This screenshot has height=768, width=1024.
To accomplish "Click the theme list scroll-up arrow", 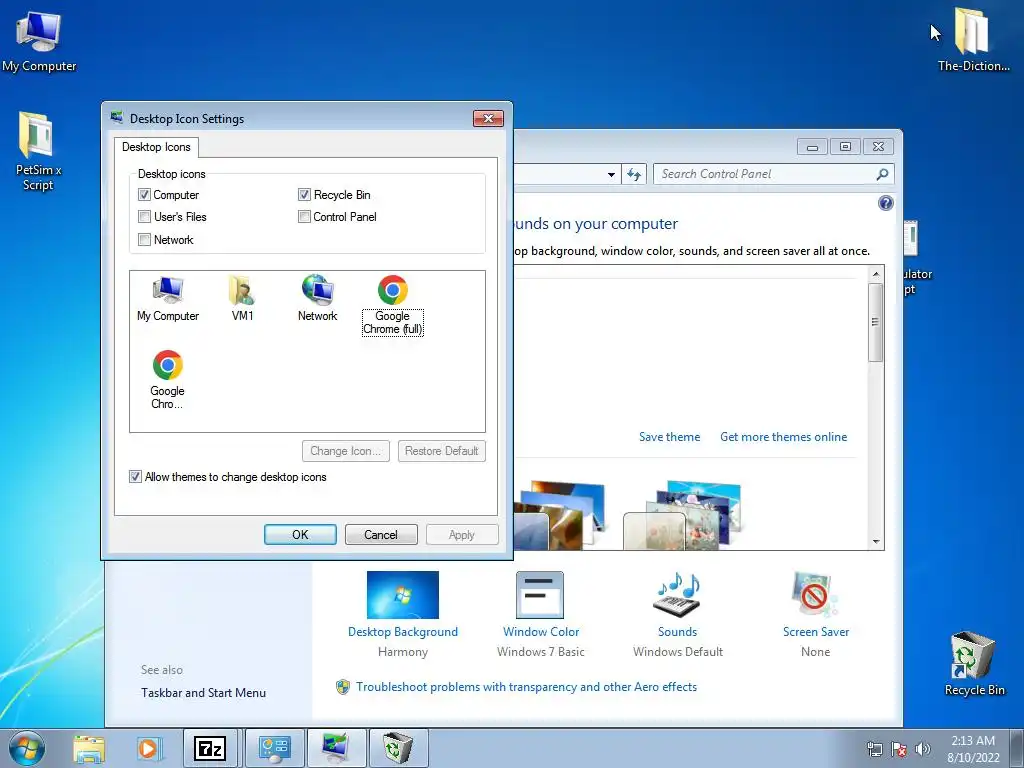I will click(876, 273).
